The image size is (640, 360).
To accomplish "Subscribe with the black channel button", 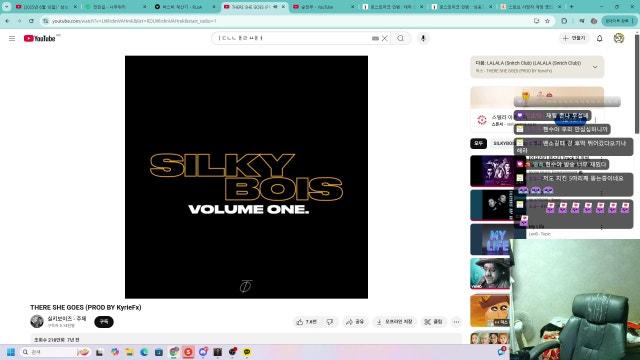I will [104, 322].
